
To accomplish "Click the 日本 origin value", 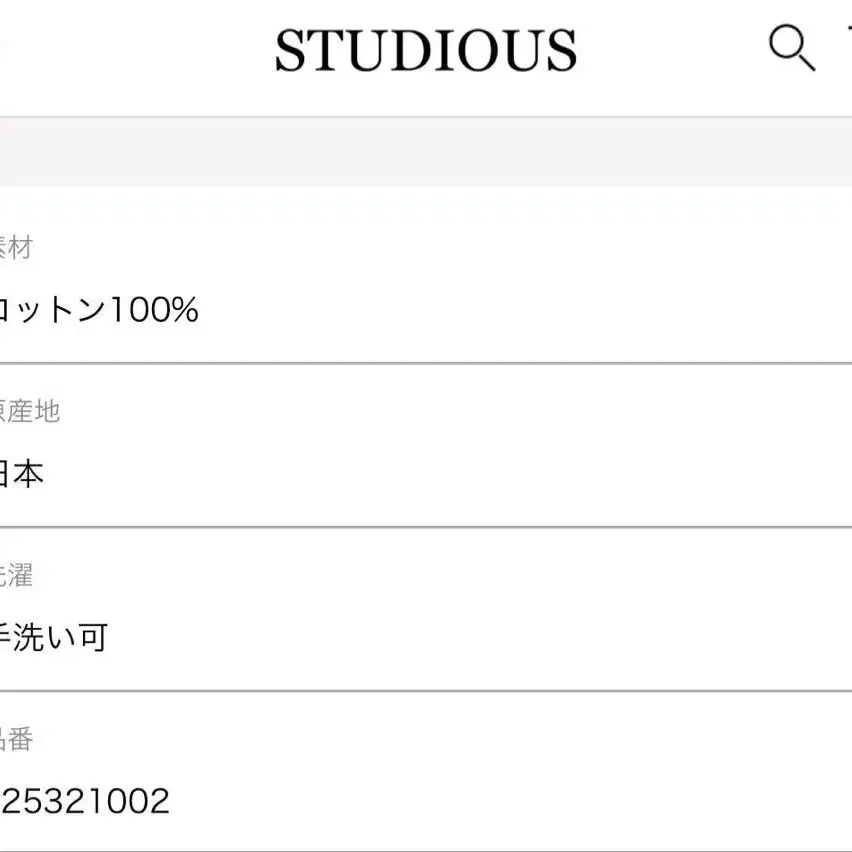I will [x=21, y=473].
